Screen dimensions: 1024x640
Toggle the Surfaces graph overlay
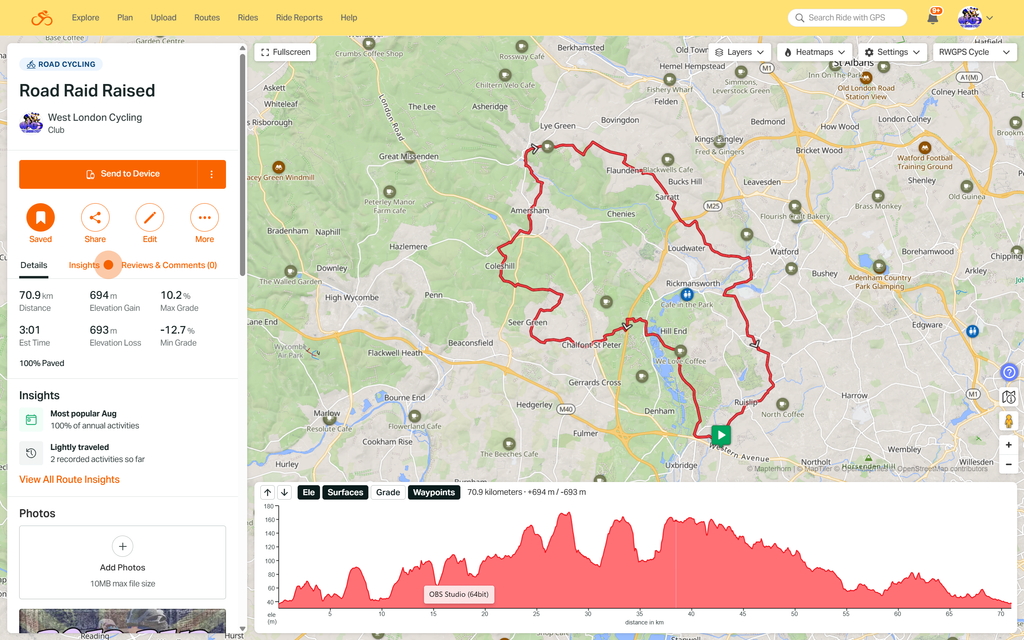tap(345, 492)
